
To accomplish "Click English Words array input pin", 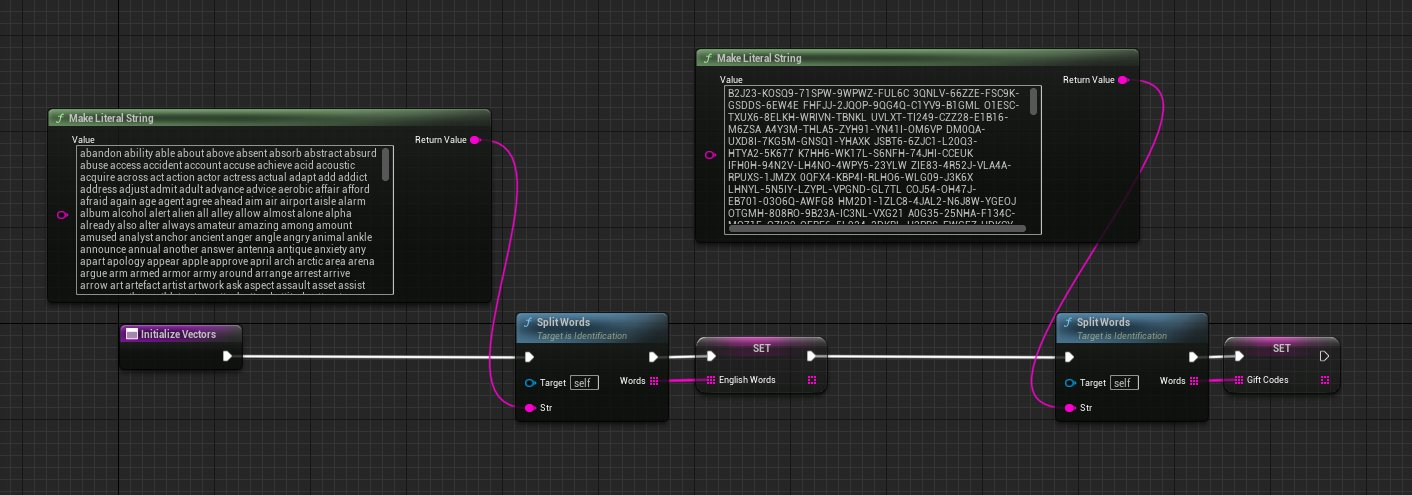I will click(711, 380).
